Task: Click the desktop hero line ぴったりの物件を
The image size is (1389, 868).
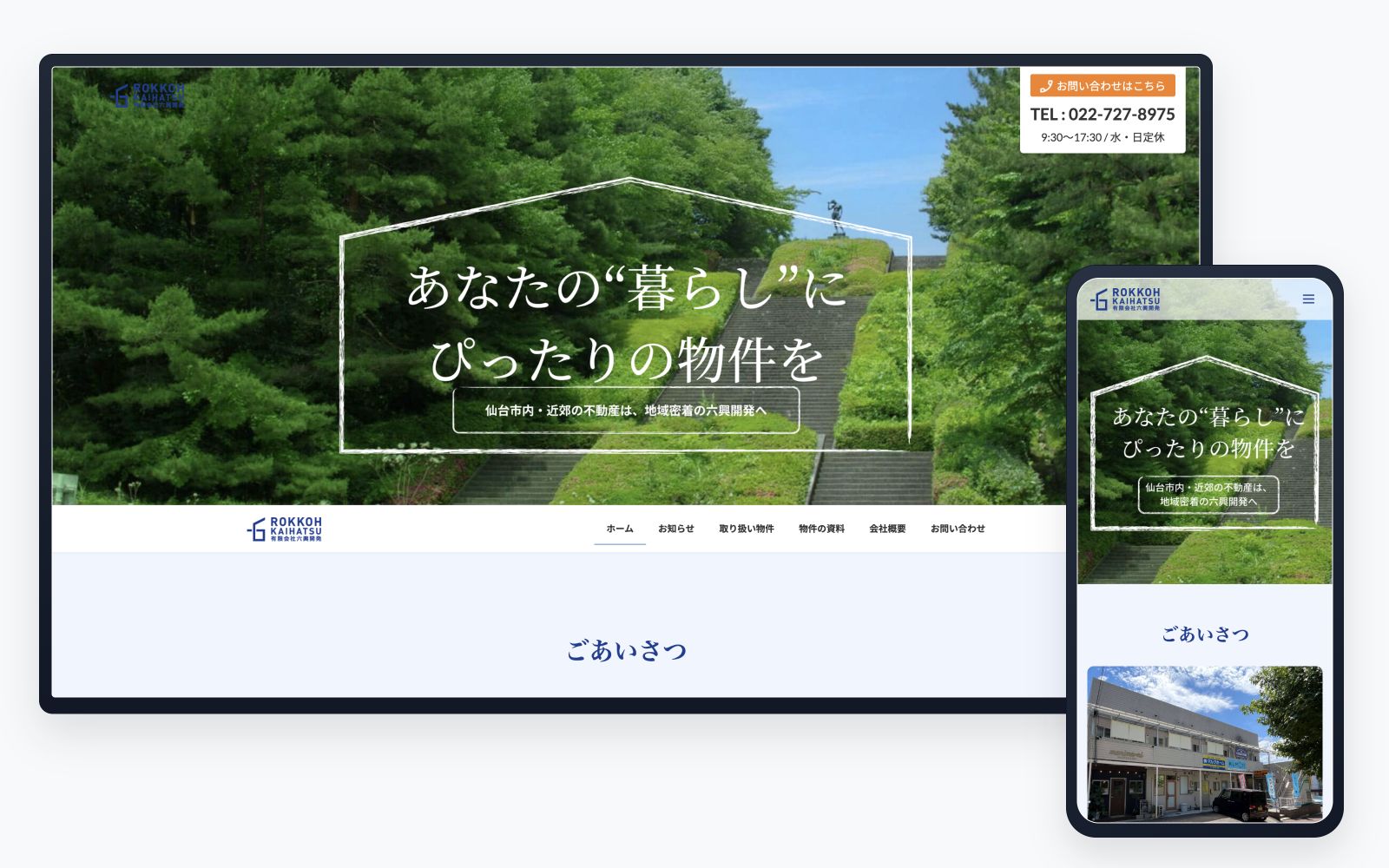Action: coord(627,359)
